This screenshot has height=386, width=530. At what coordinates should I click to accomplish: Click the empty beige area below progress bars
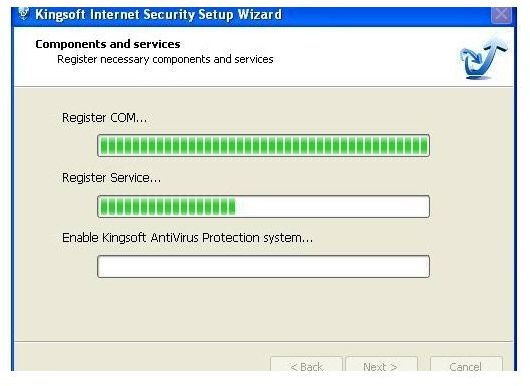(x=264, y=309)
